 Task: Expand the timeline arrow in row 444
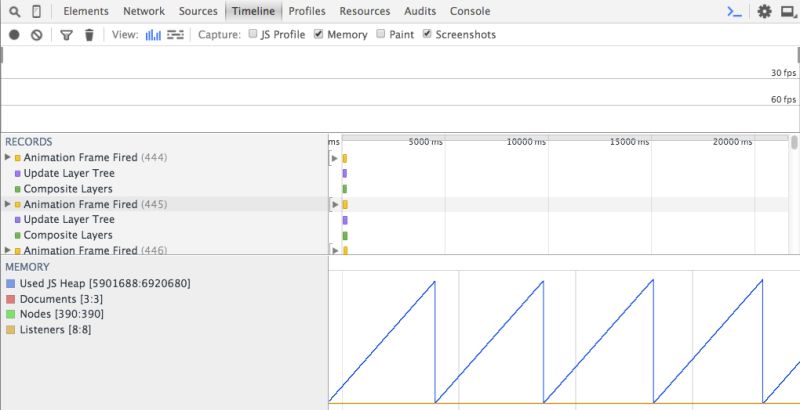335,158
